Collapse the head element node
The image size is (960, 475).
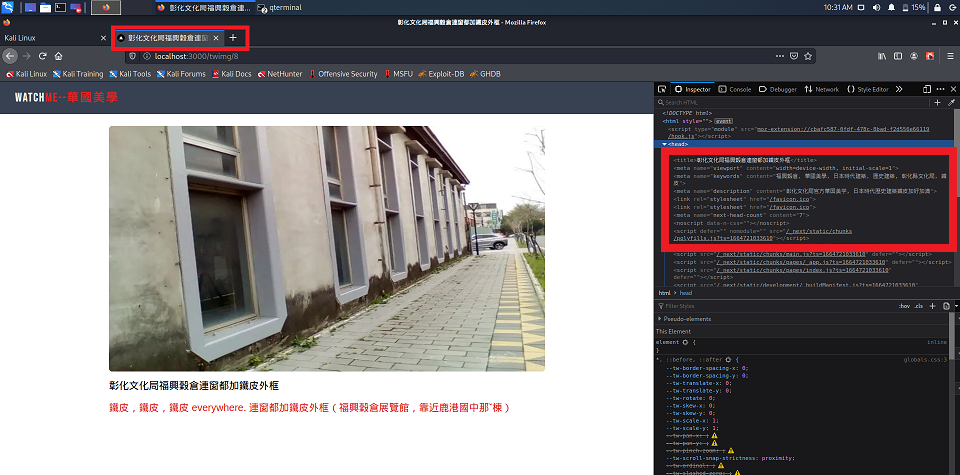tap(664, 144)
